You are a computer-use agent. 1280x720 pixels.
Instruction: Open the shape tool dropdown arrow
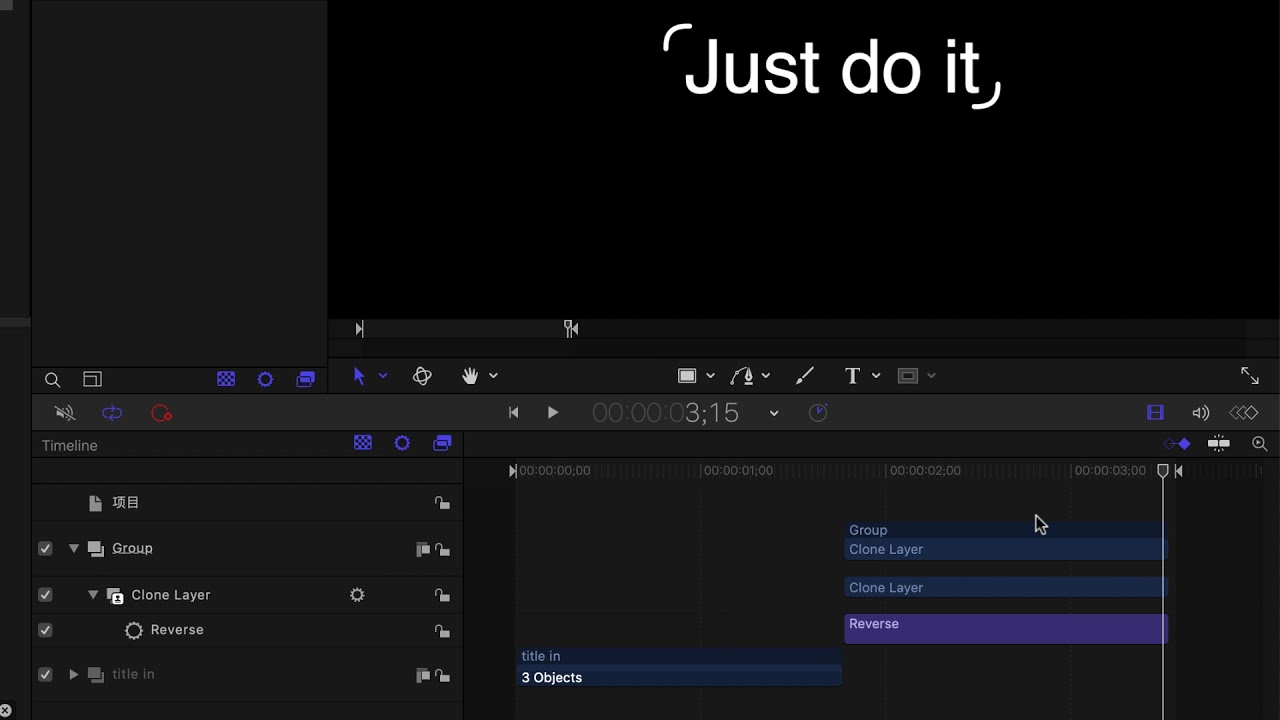tap(710, 376)
